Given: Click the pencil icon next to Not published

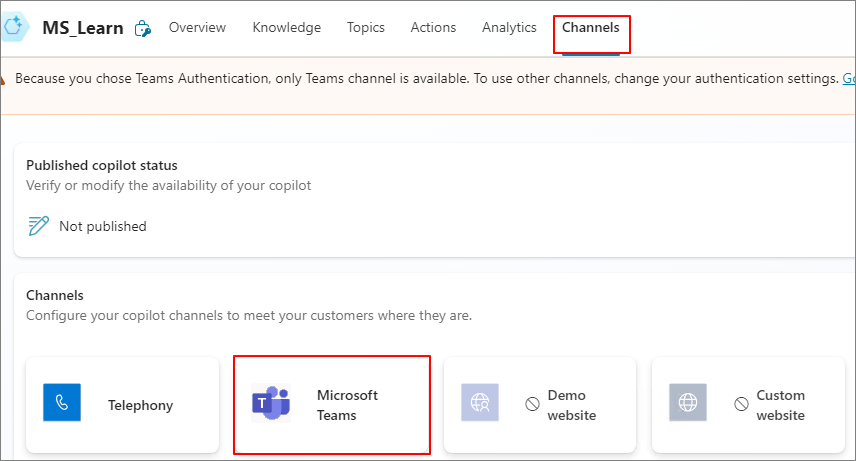Looking at the screenshot, I should coord(38,226).
